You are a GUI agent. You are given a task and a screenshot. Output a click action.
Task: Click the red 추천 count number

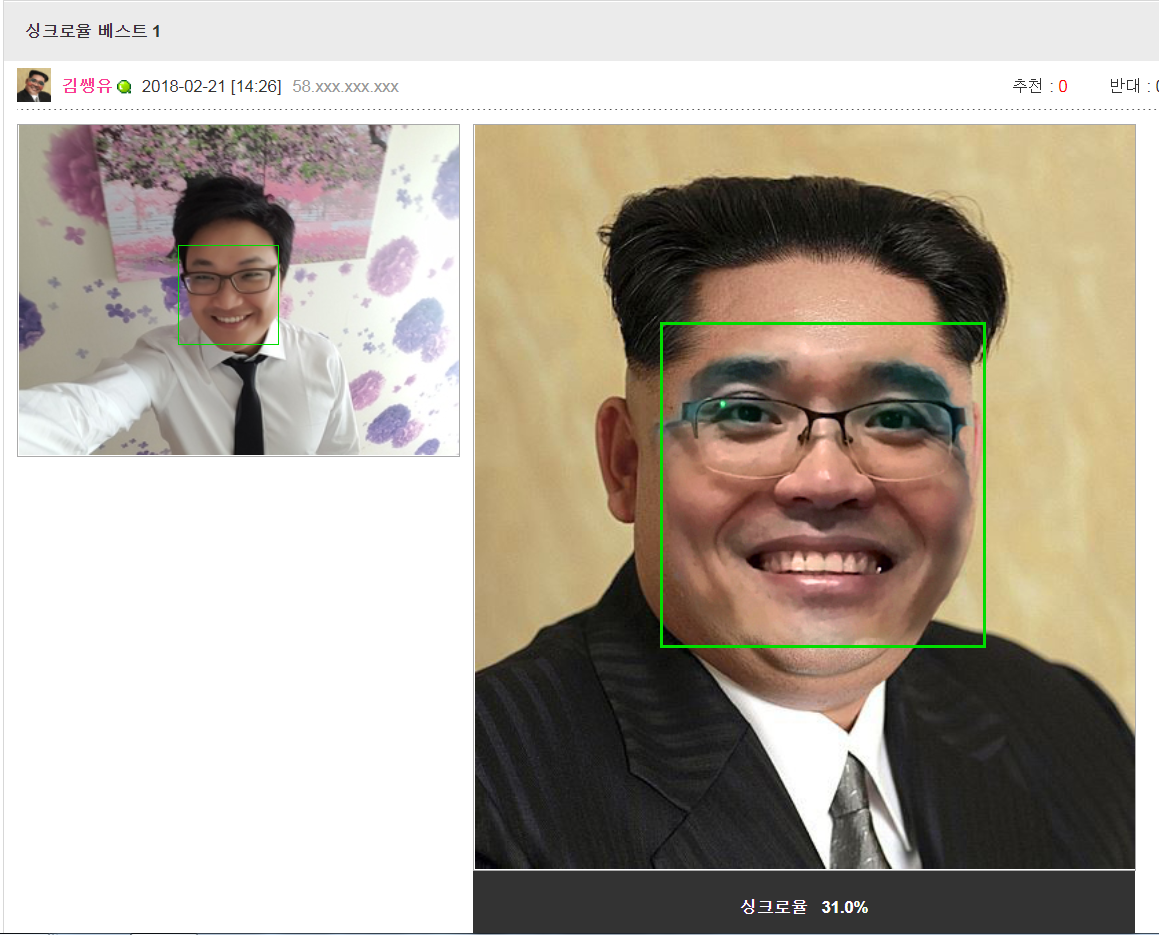pos(1062,86)
